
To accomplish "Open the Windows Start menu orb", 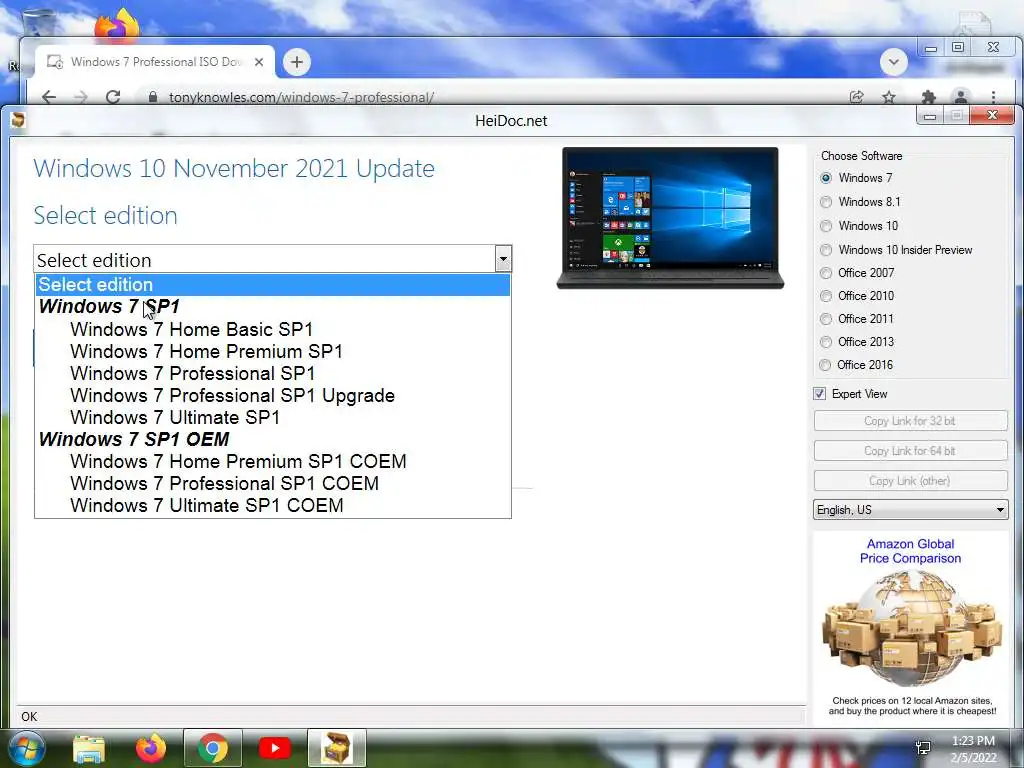I will 27,749.
